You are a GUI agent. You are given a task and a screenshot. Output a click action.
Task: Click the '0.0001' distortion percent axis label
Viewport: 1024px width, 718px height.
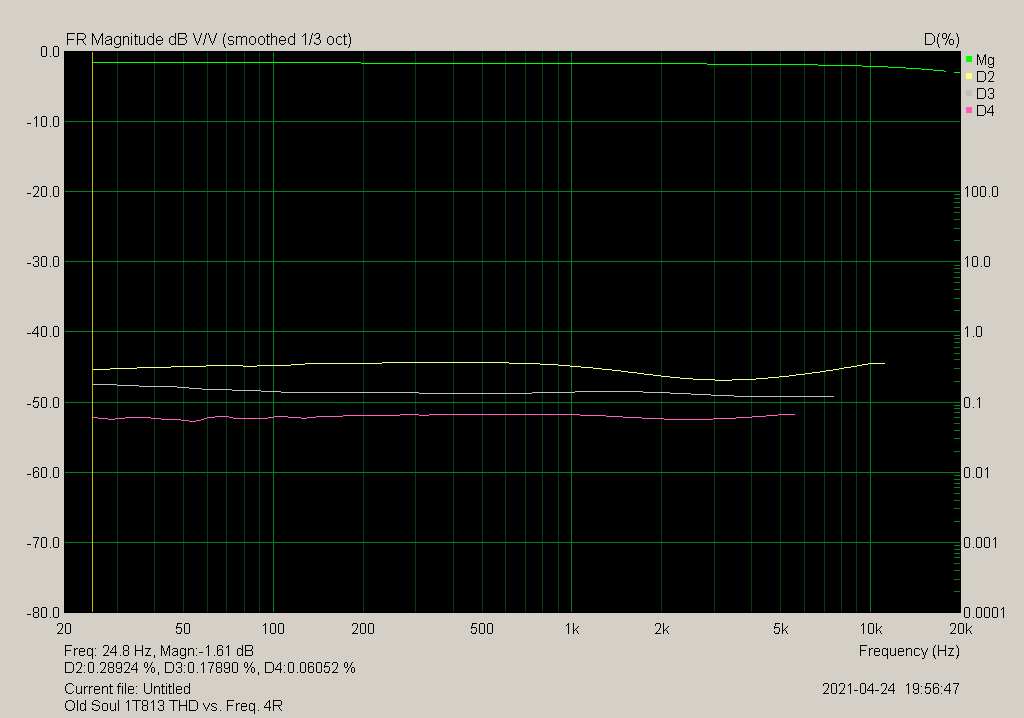[984, 612]
